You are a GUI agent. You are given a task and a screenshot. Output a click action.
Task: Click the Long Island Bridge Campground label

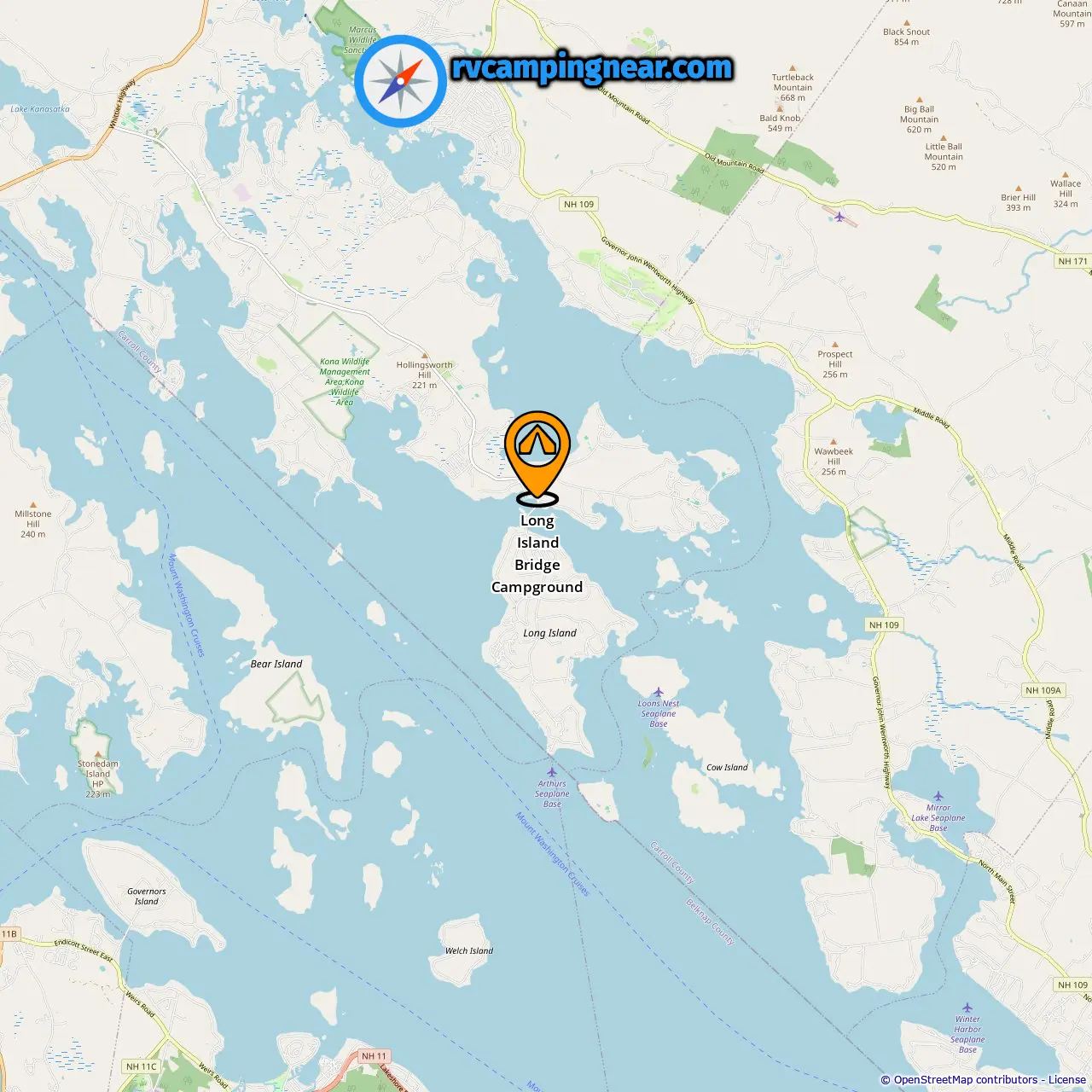click(537, 554)
